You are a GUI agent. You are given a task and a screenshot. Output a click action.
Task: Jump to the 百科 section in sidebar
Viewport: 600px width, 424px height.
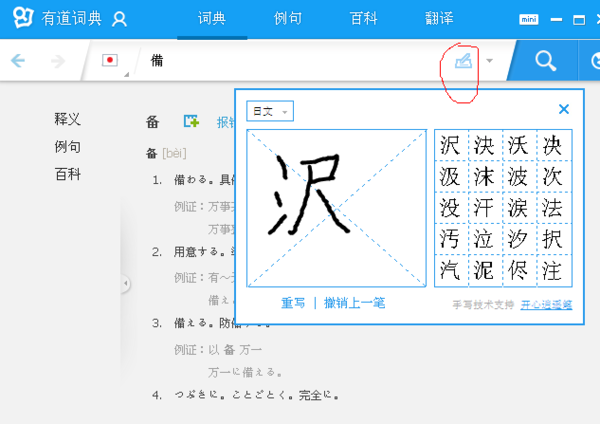[x=67, y=174]
